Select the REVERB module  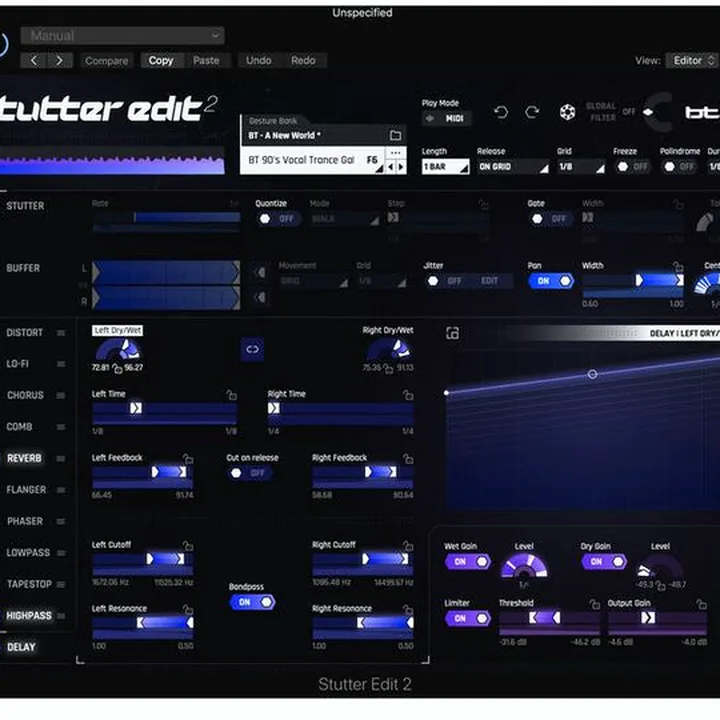pyautogui.click(x=24, y=458)
